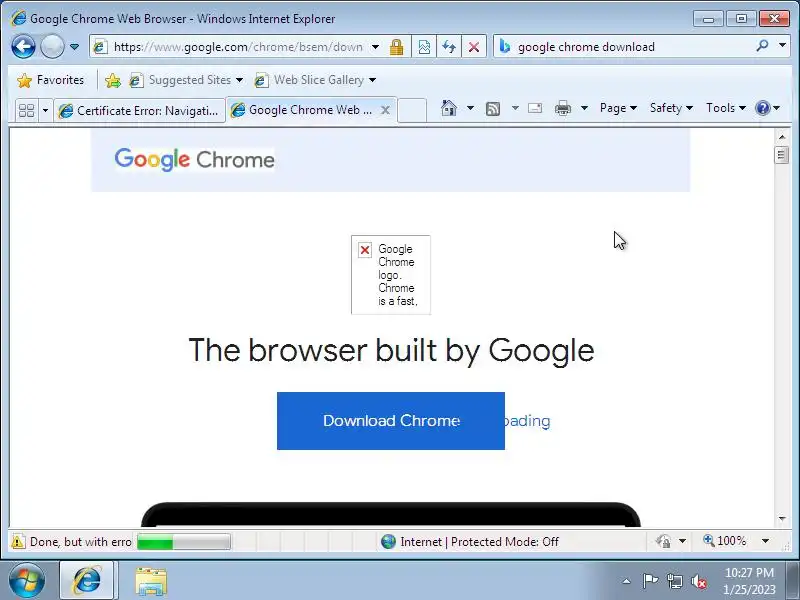The image size is (800, 600).
Task: Click the Bing search box
Action: pyautogui.click(x=633, y=47)
